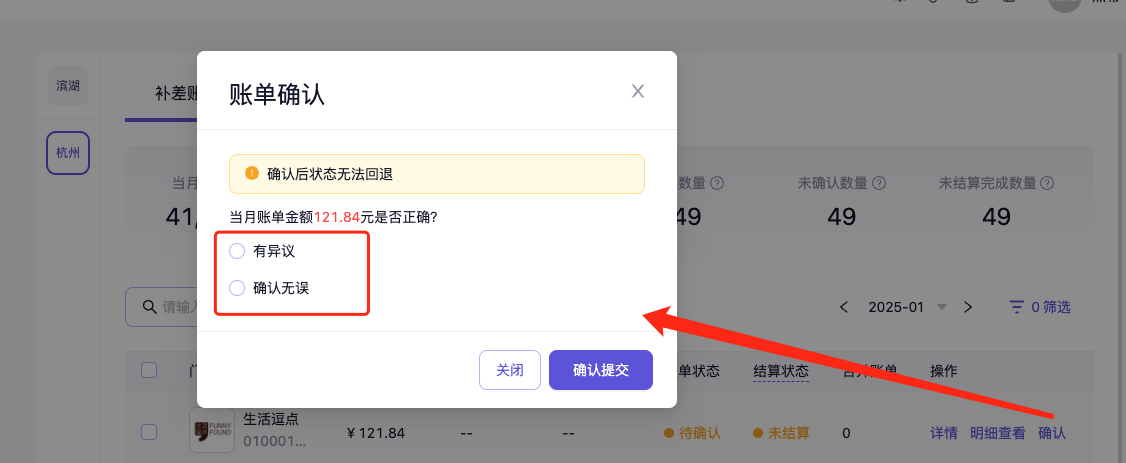This screenshot has width=1126, height=463.
Task: Go to previous month using left arrow
Action: [x=844, y=307]
